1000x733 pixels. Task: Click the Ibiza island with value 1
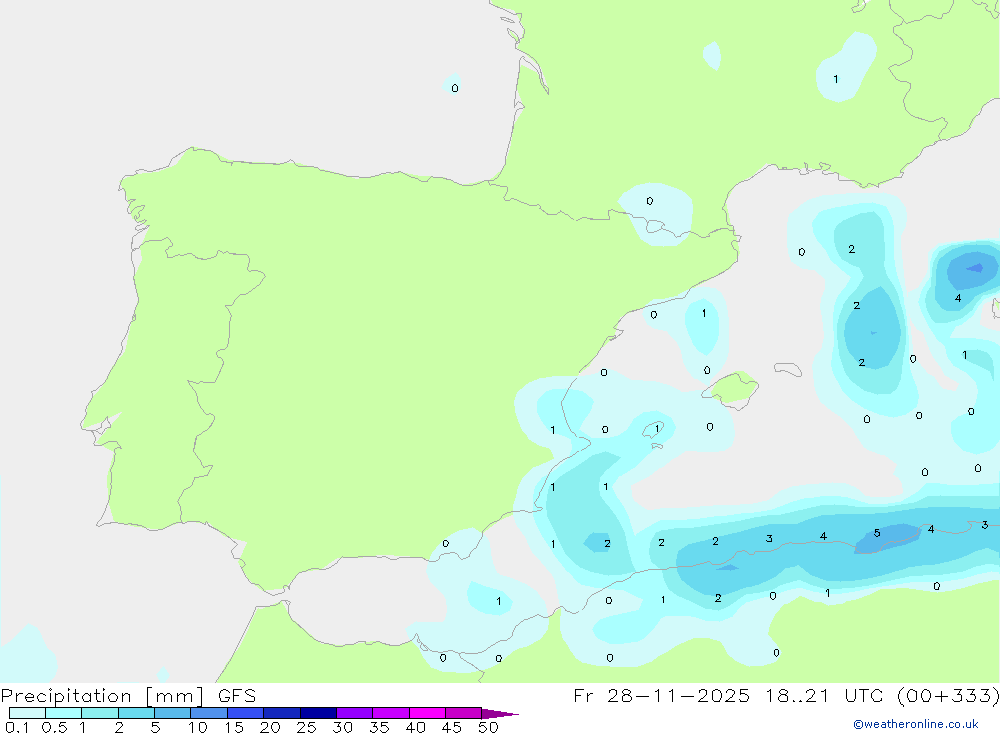(x=653, y=429)
